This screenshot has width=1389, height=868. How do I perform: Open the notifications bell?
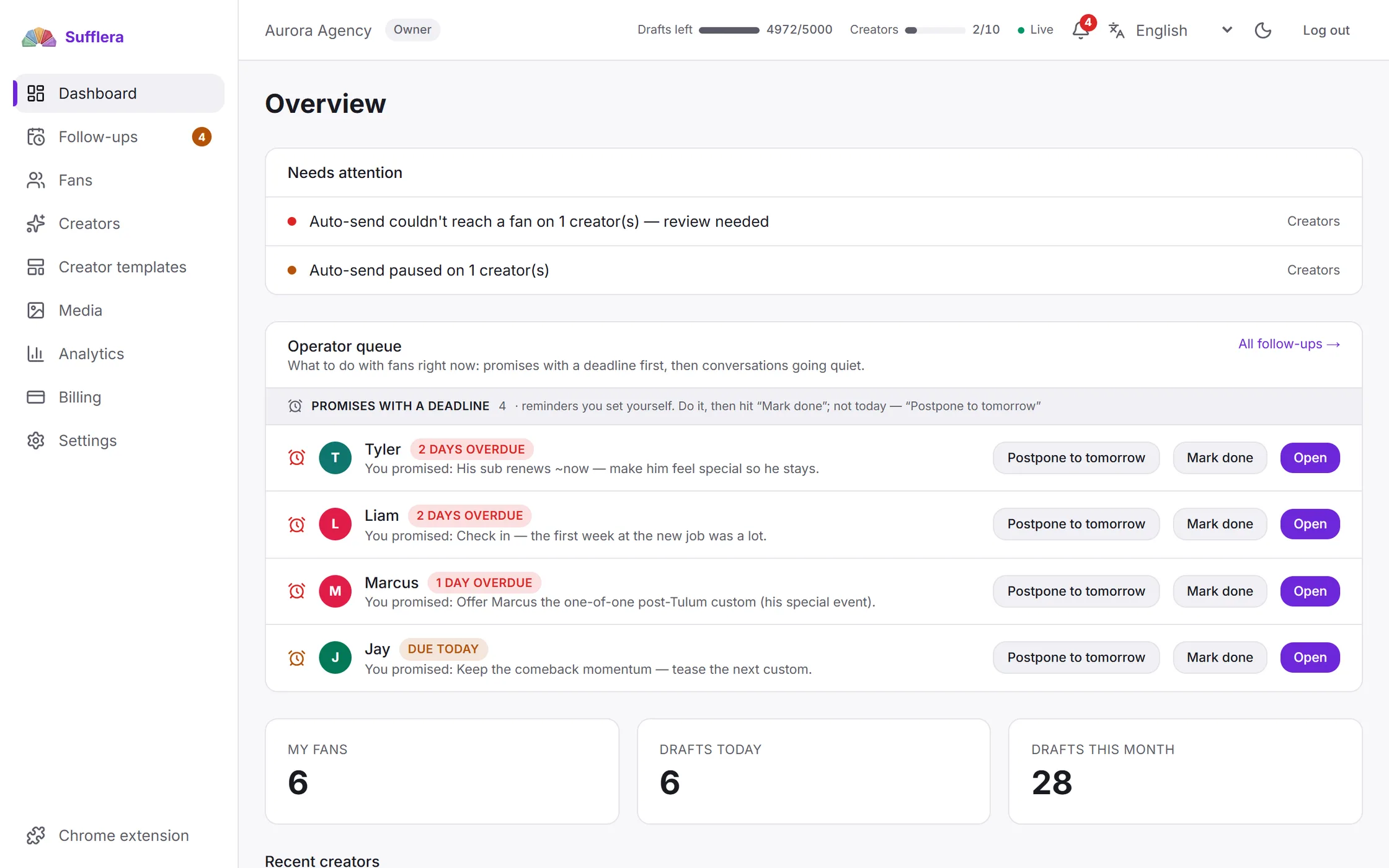[x=1081, y=30]
